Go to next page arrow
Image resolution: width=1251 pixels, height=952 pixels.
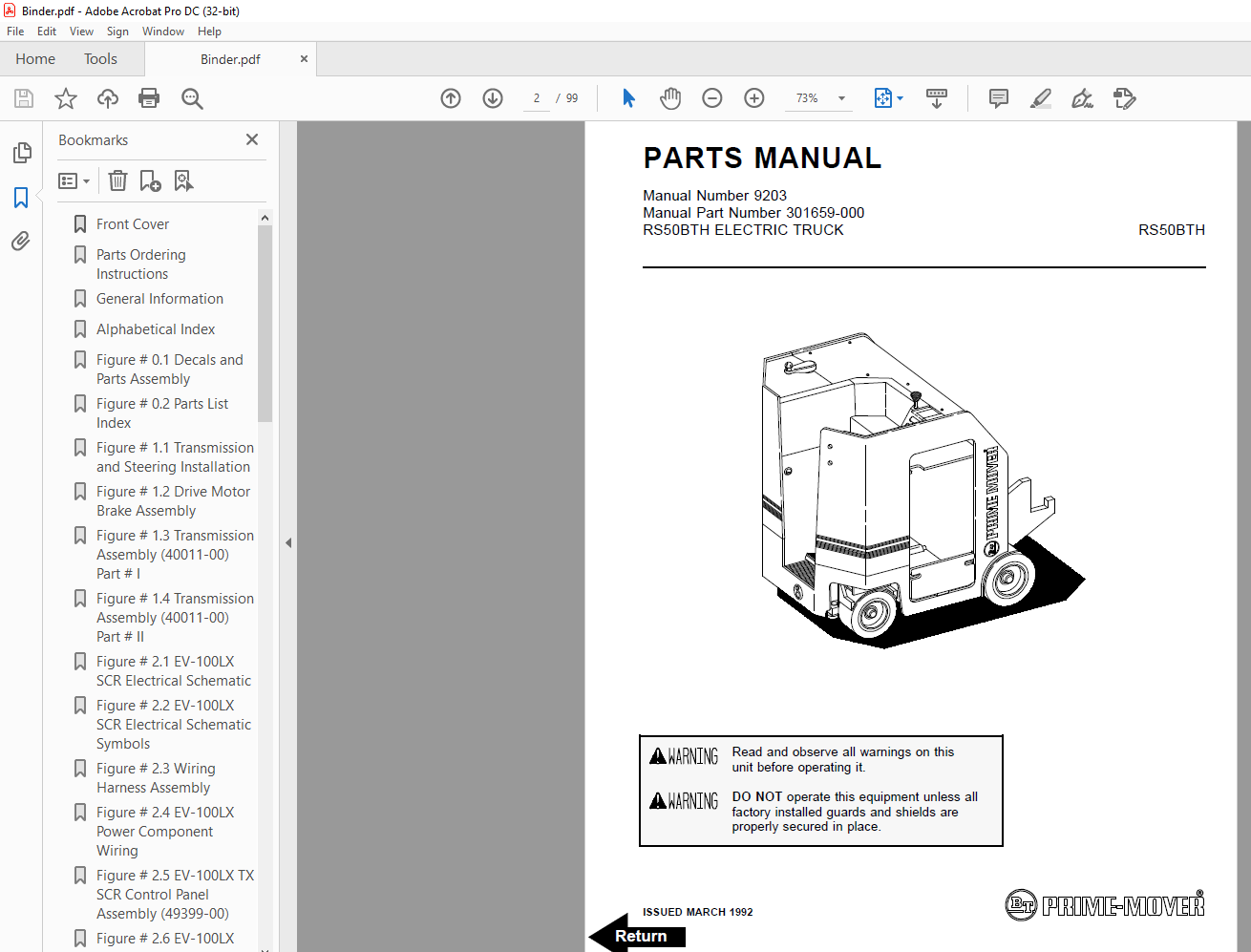493,98
